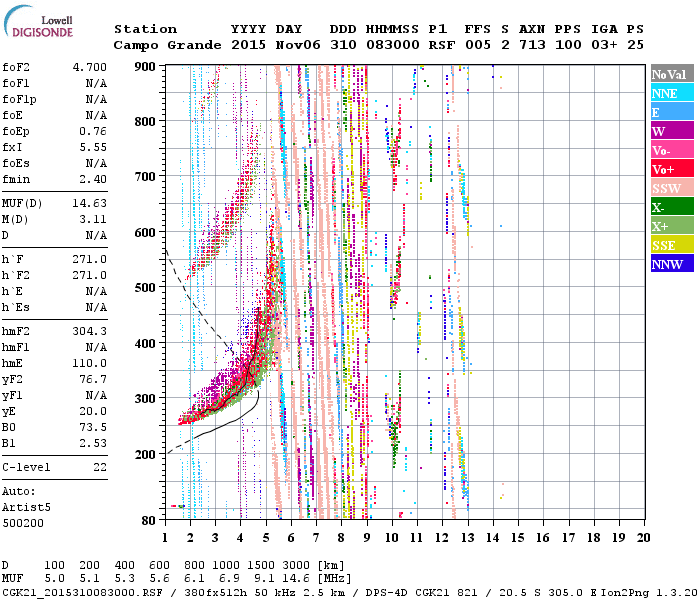Image resolution: width=700 pixels, height=600 pixels.
Task: Click the Artist5 auto-scaling label
Action: pyautogui.click(x=26, y=508)
